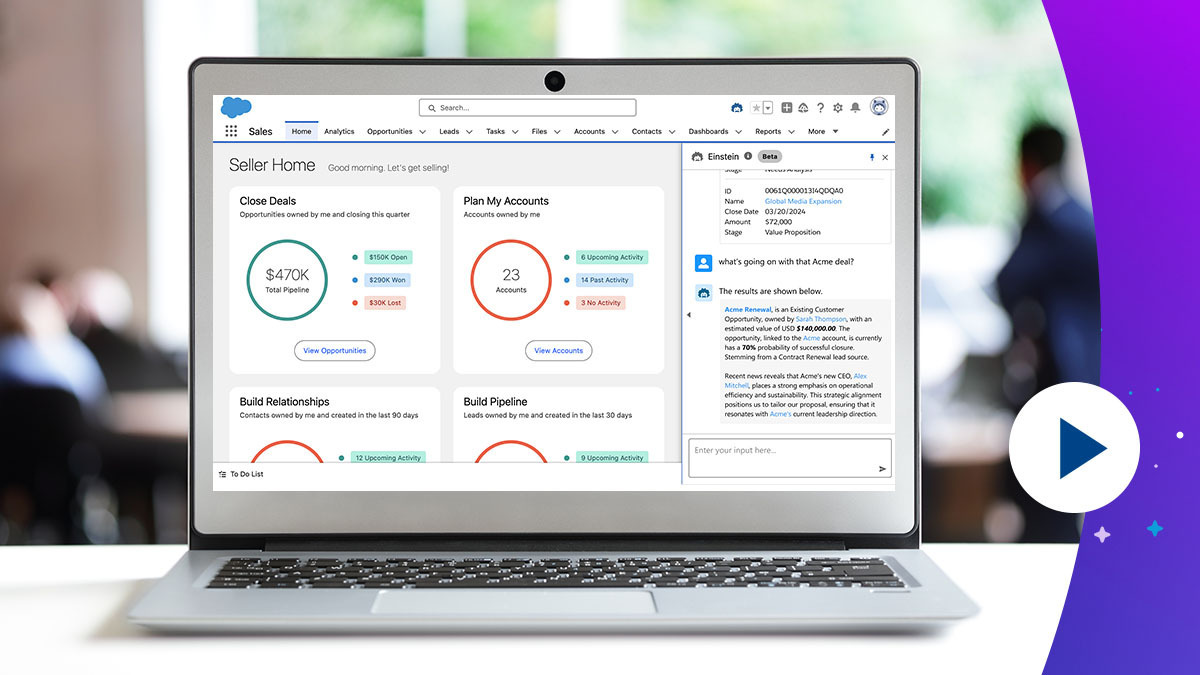The image size is (1200, 675).
Task: Toggle the 3 No Activity filter chip
Action: pos(599,303)
